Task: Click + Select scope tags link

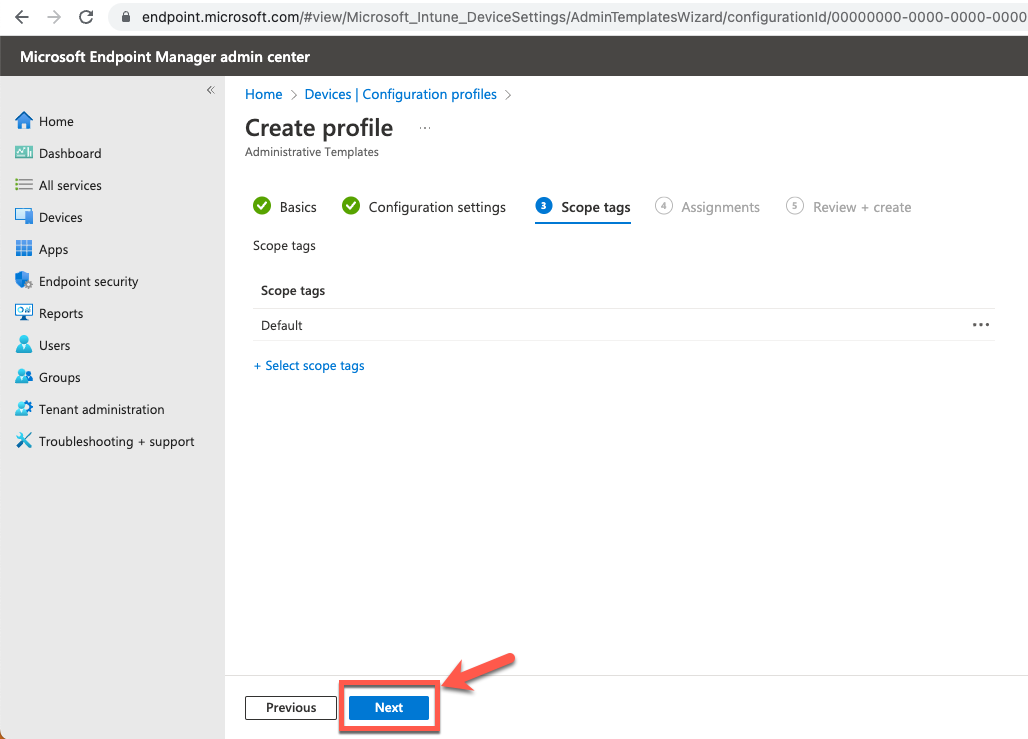Action: tap(309, 366)
